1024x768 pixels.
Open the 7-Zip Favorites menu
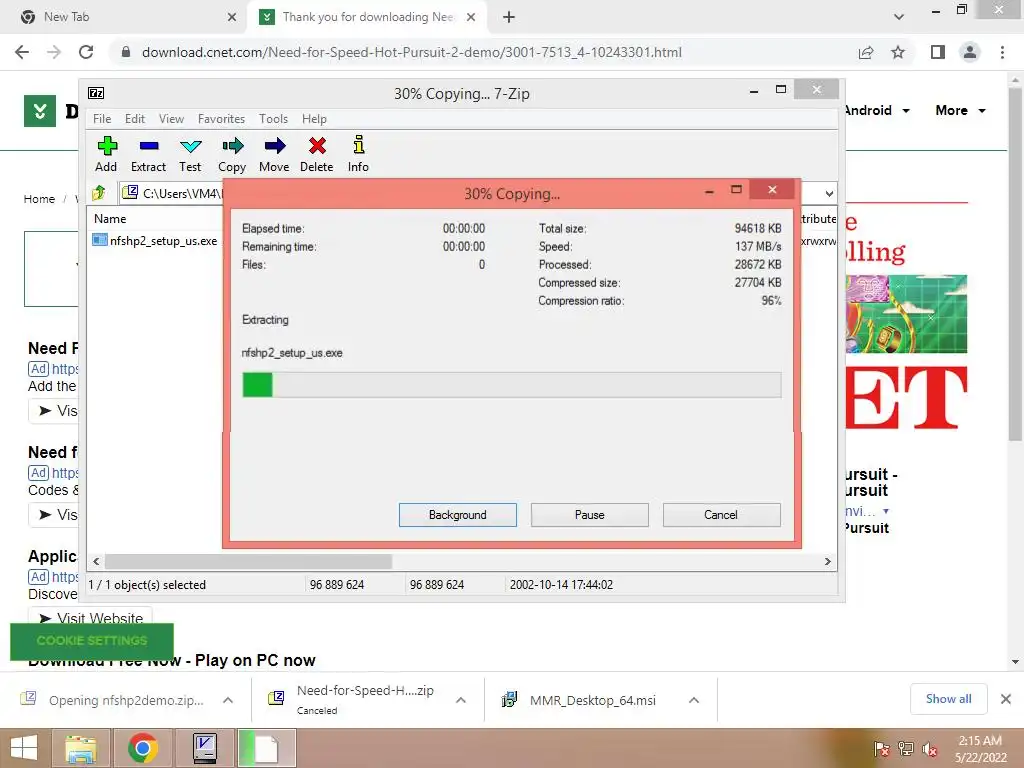tap(221, 119)
